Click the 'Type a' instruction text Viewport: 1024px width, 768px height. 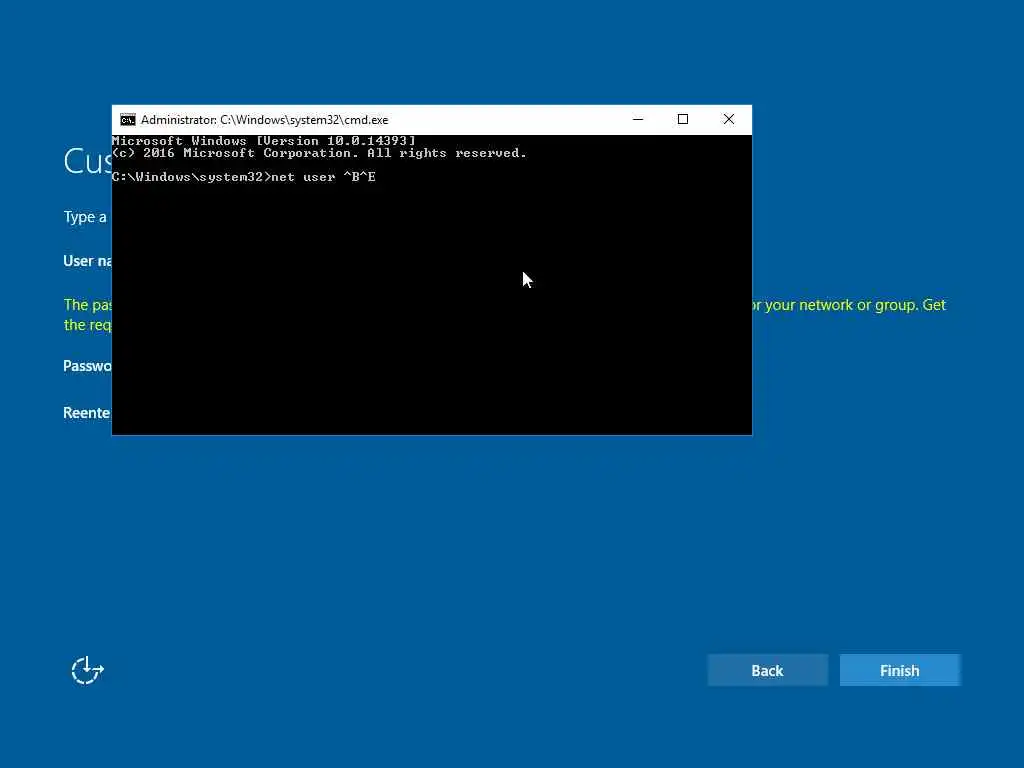tap(85, 217)
